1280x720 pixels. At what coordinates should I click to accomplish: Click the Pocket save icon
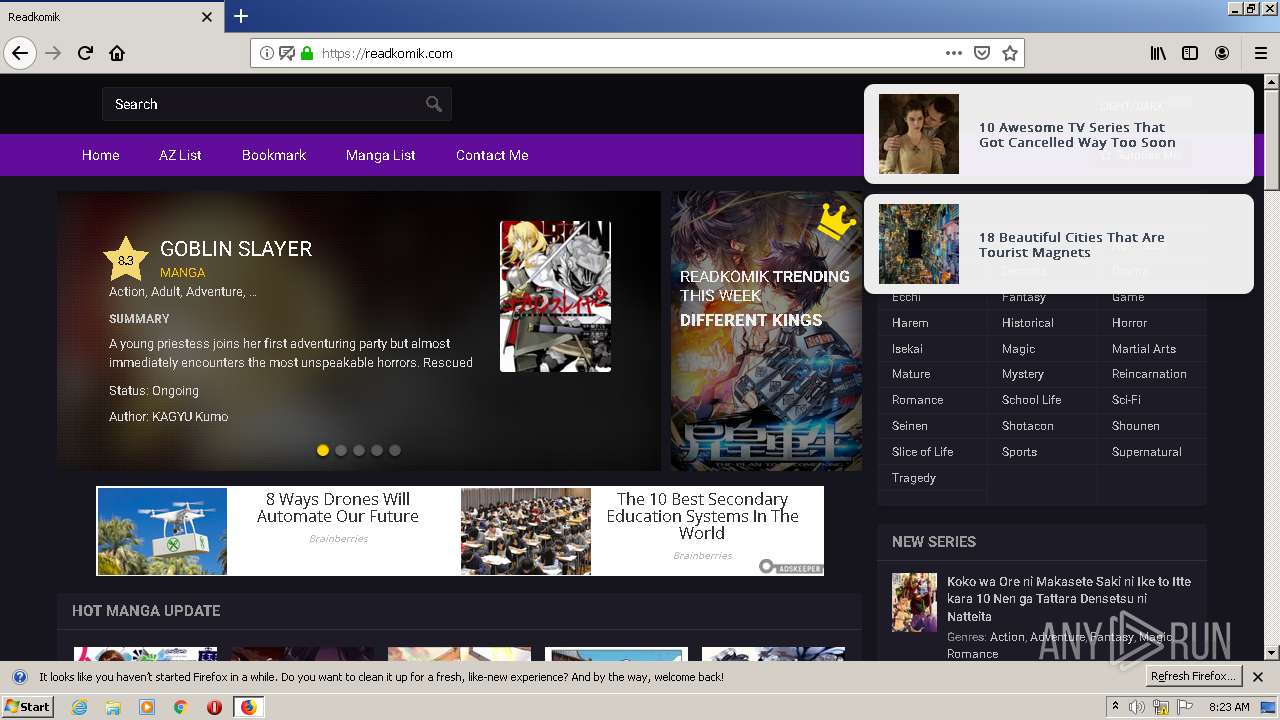click(x=982, y=53)
